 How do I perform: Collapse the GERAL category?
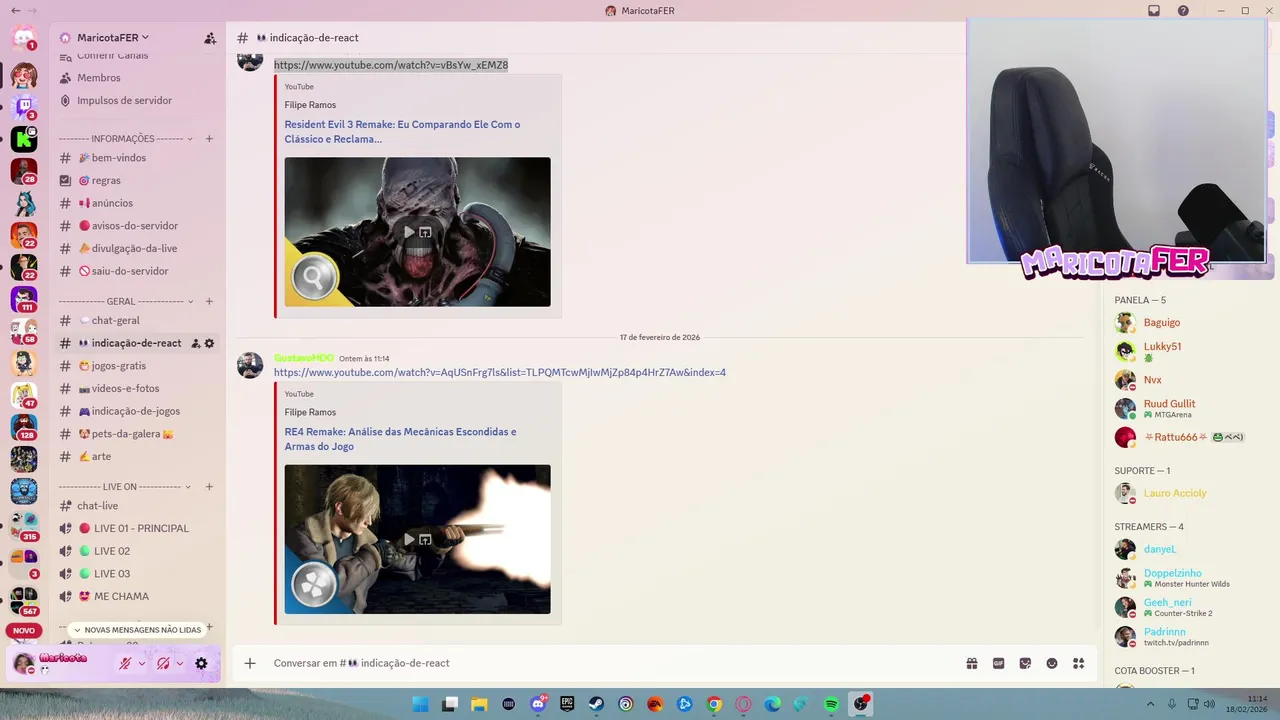coord(125,301)
